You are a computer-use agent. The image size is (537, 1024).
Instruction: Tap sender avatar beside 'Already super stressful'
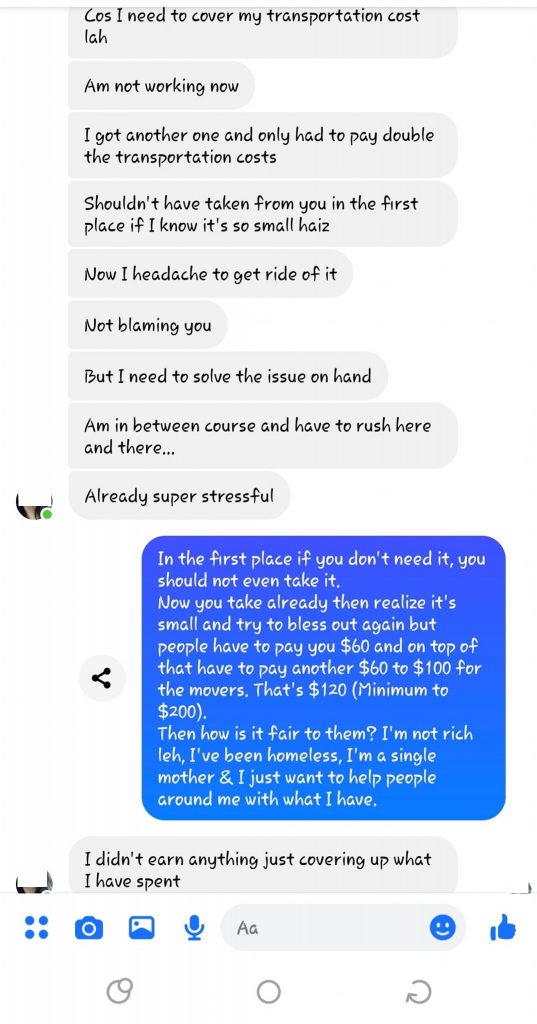tap(34, 505)
